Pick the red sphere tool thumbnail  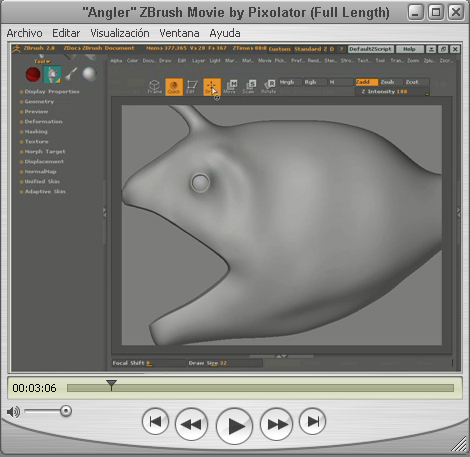(x=33, y=74)
